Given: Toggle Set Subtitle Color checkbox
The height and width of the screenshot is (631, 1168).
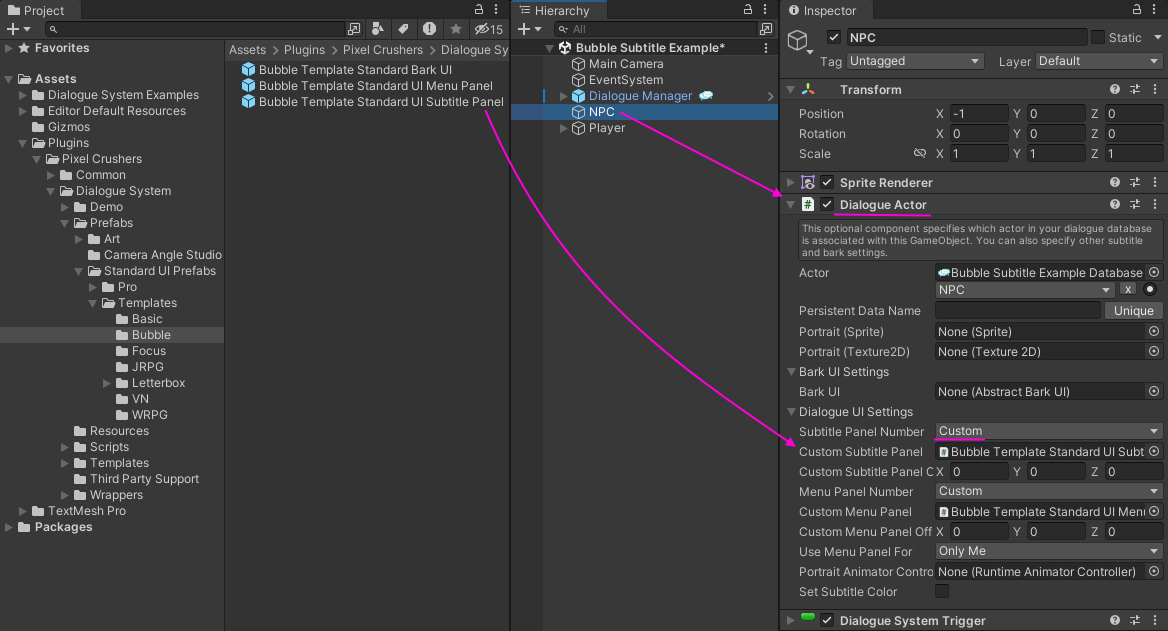Looking at the screenshot, I should click(942, 592).
